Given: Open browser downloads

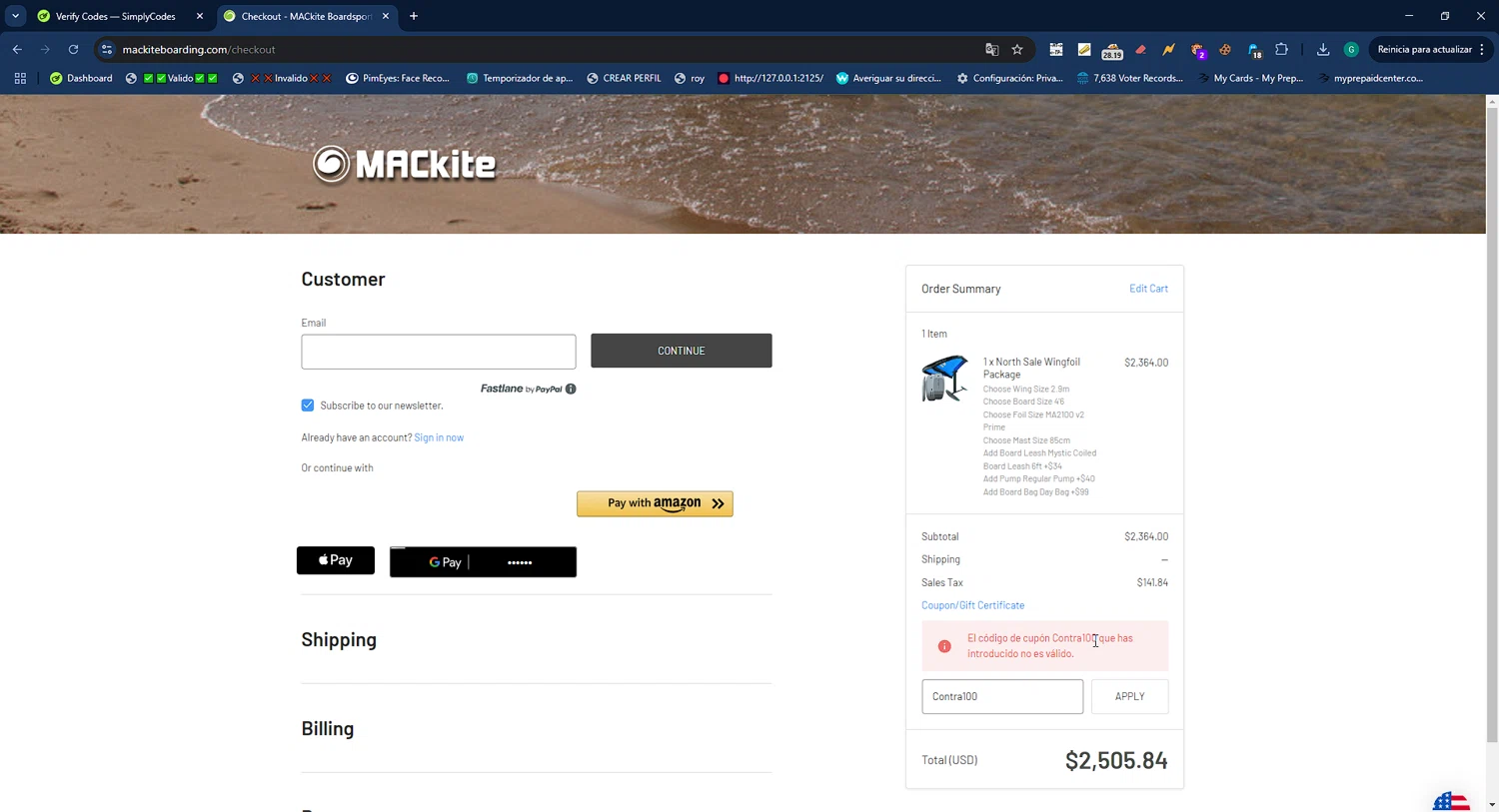Looking at the screenshot, I should coord(1323,49).
